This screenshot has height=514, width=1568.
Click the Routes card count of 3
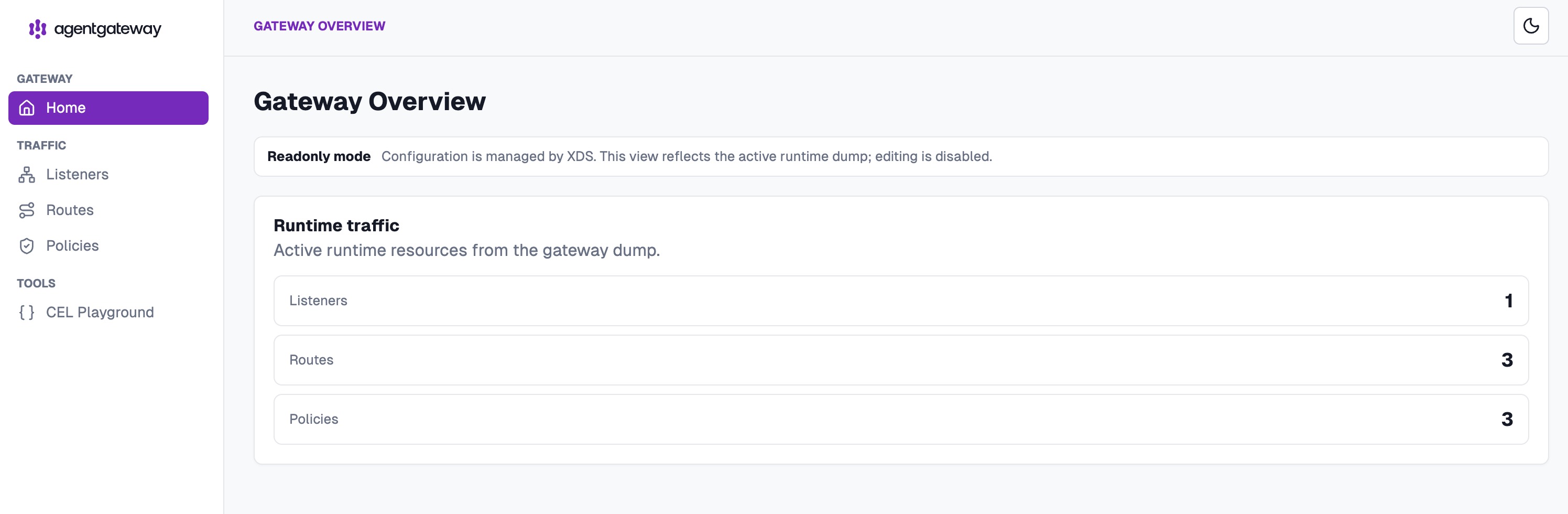point(1507,360)
